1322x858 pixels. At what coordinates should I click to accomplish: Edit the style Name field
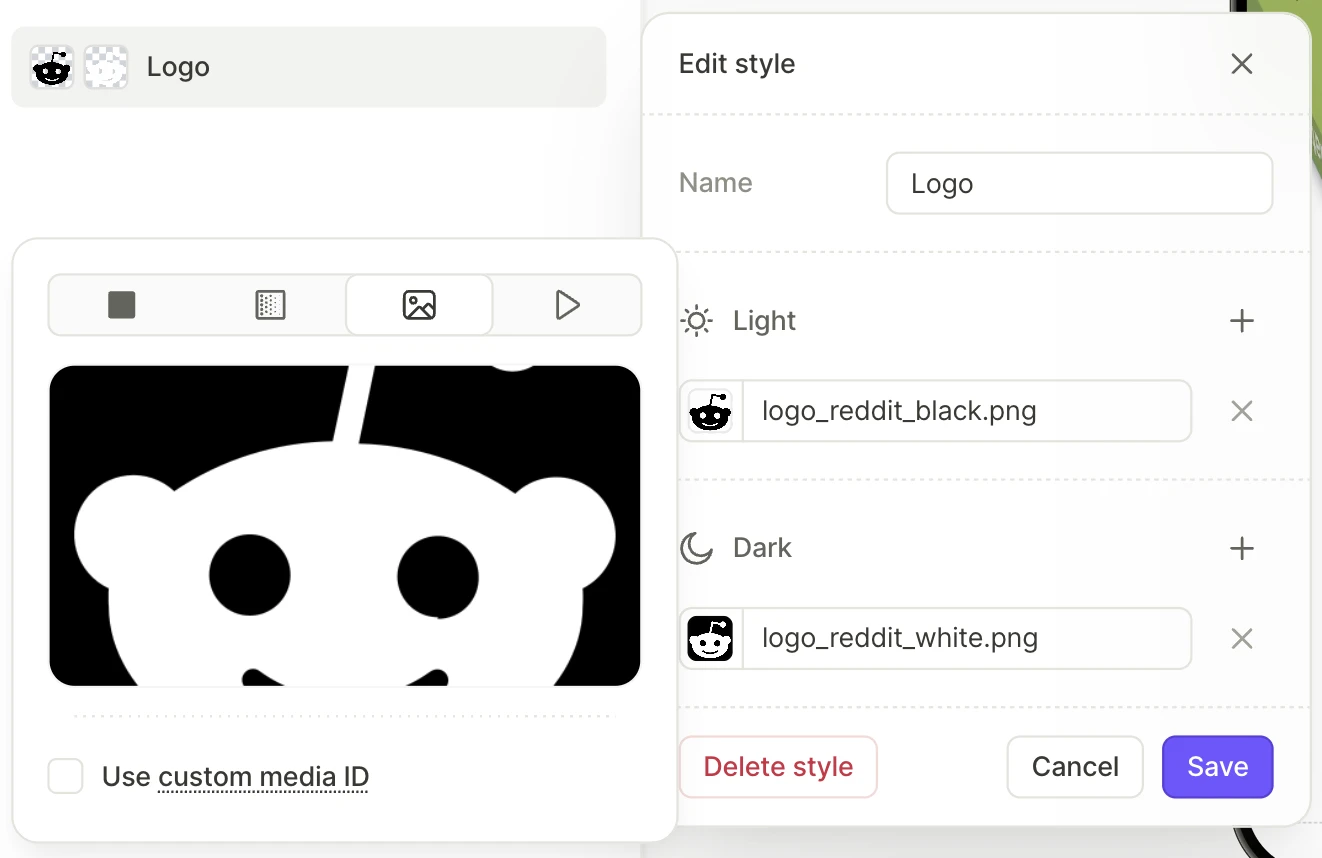1079,183
